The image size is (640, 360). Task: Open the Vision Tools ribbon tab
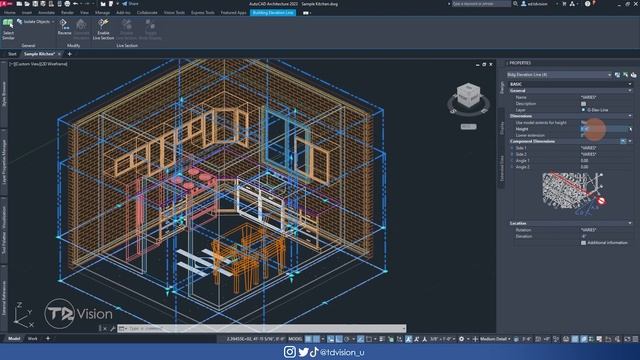coord(174,13)
